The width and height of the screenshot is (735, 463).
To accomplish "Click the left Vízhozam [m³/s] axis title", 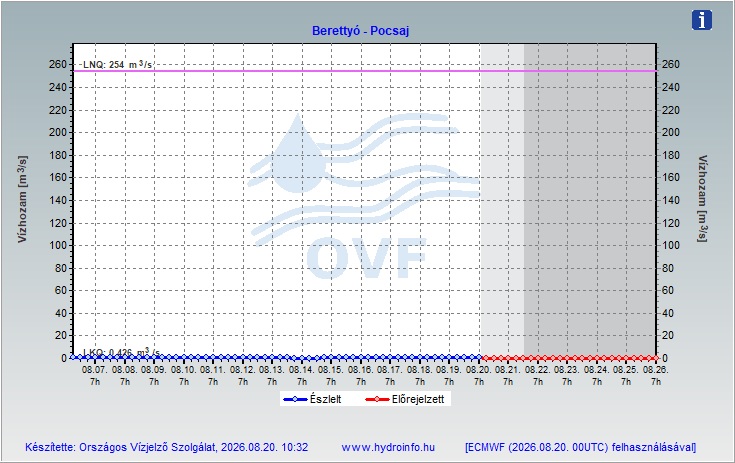I will pos(22,199).
